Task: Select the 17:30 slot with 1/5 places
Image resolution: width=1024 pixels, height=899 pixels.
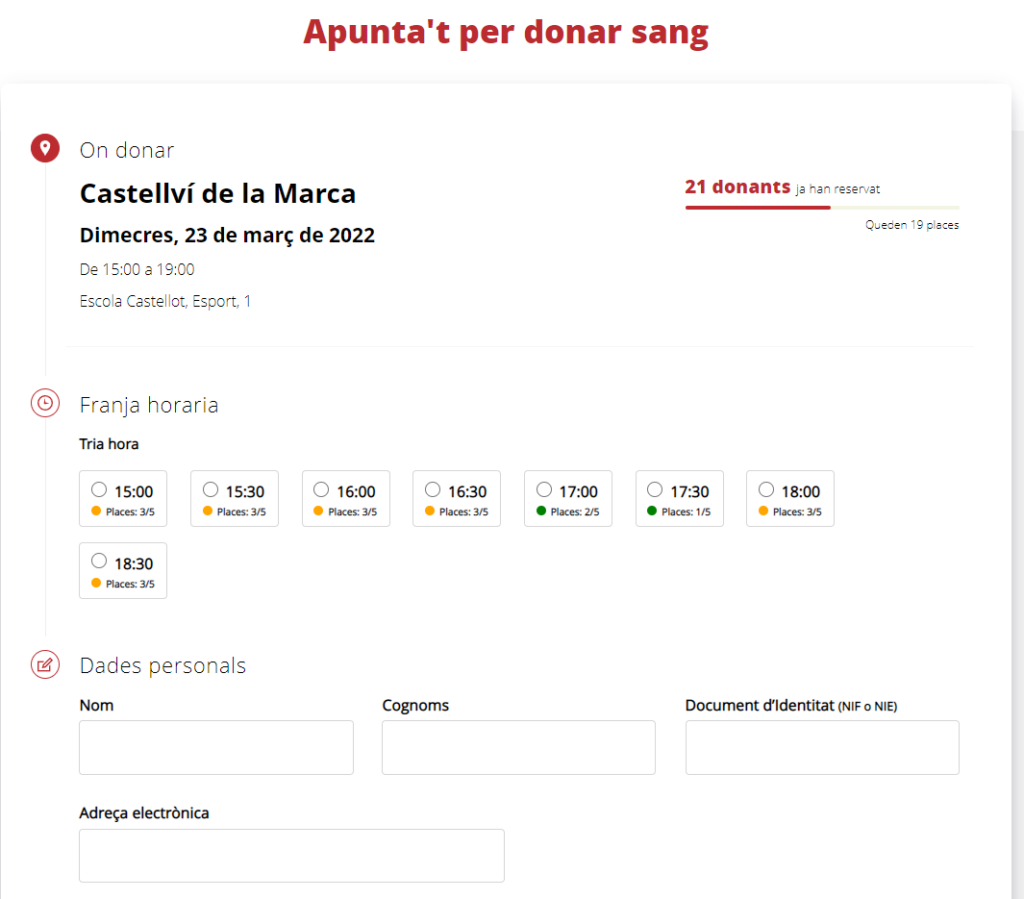Action: (x=654, y=490)
